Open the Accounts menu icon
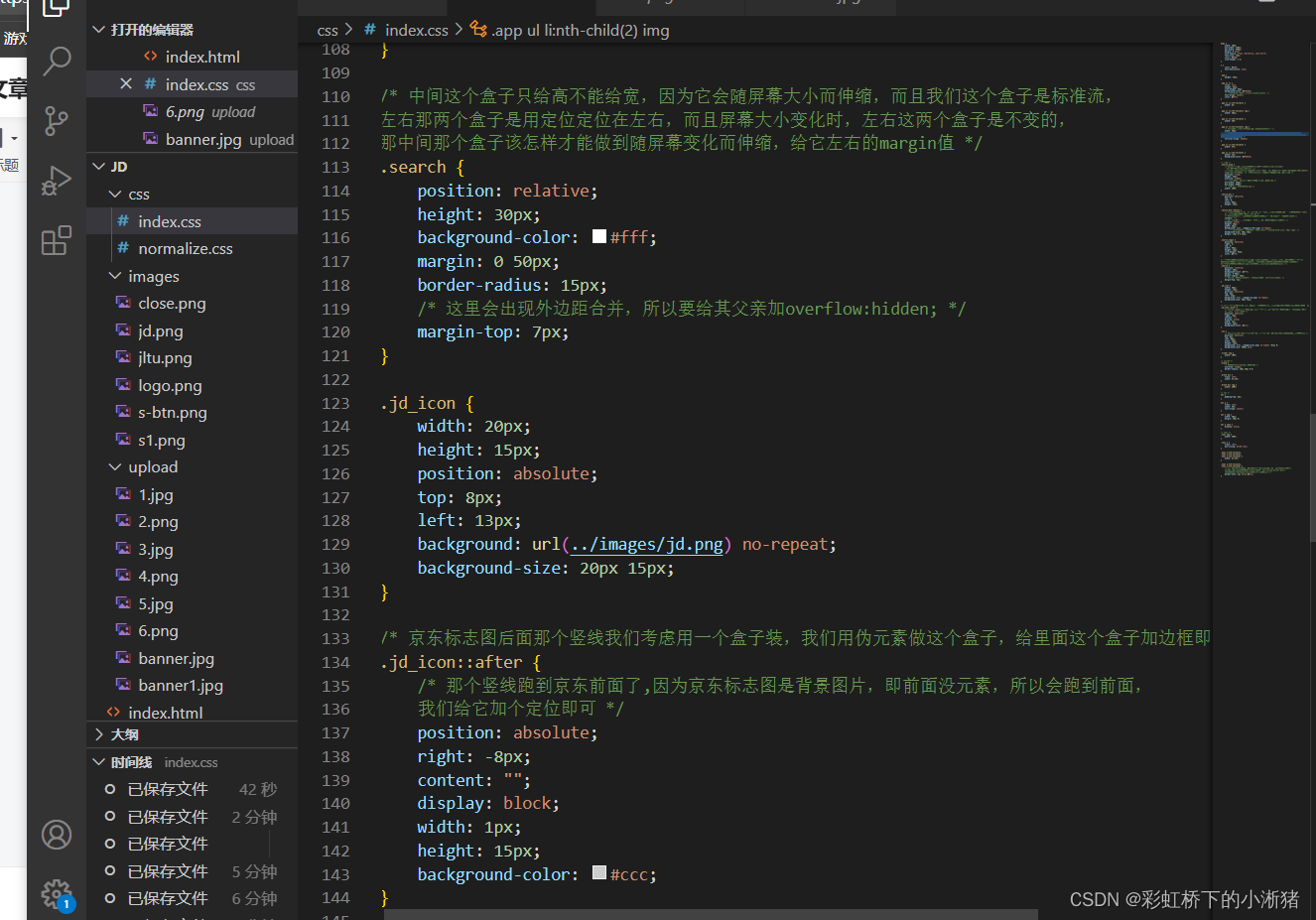 (x=57, y=835)
